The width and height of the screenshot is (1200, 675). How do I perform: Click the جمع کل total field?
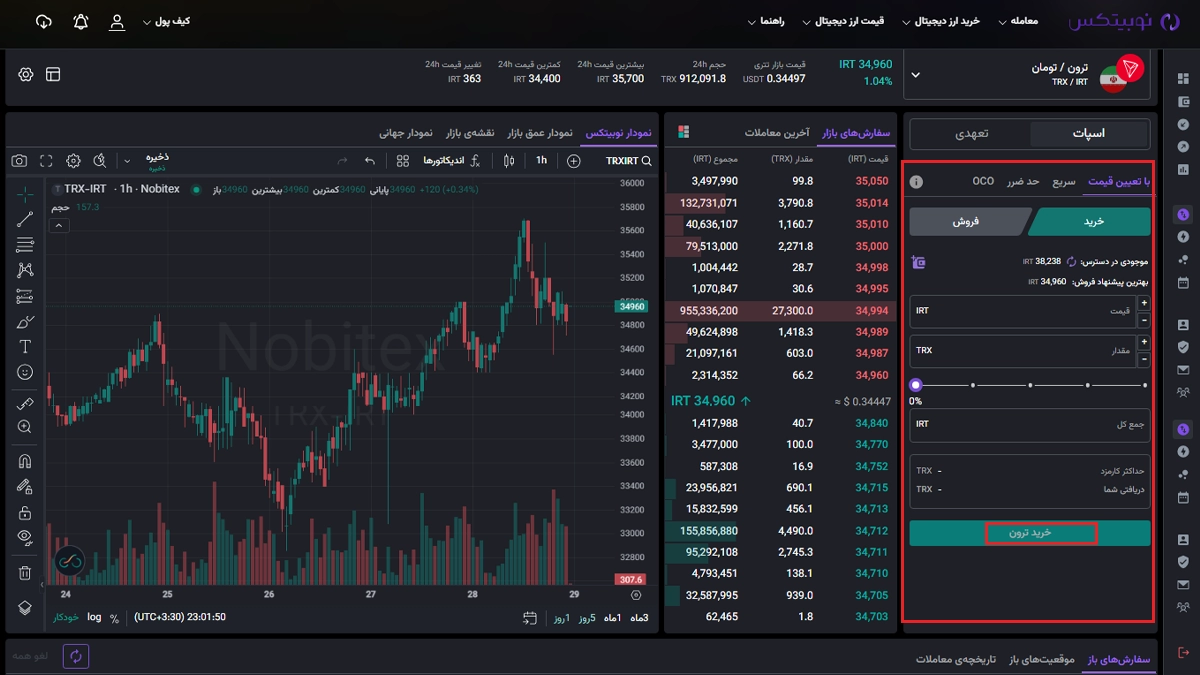click(x=1030, y=425)
